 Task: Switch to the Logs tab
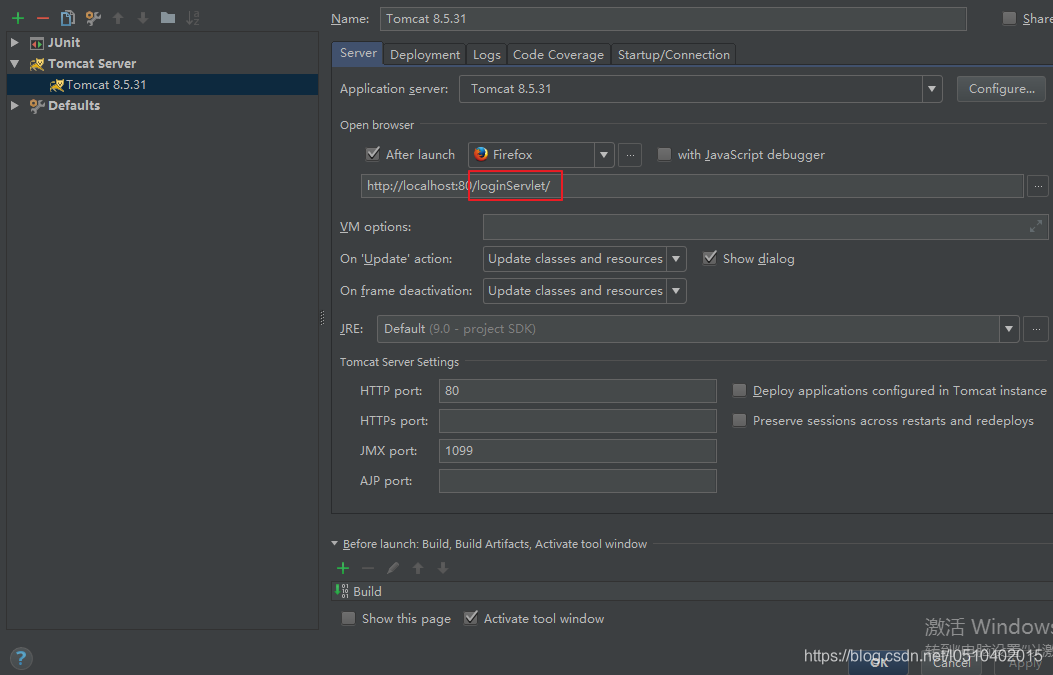[x=487, y=55]
